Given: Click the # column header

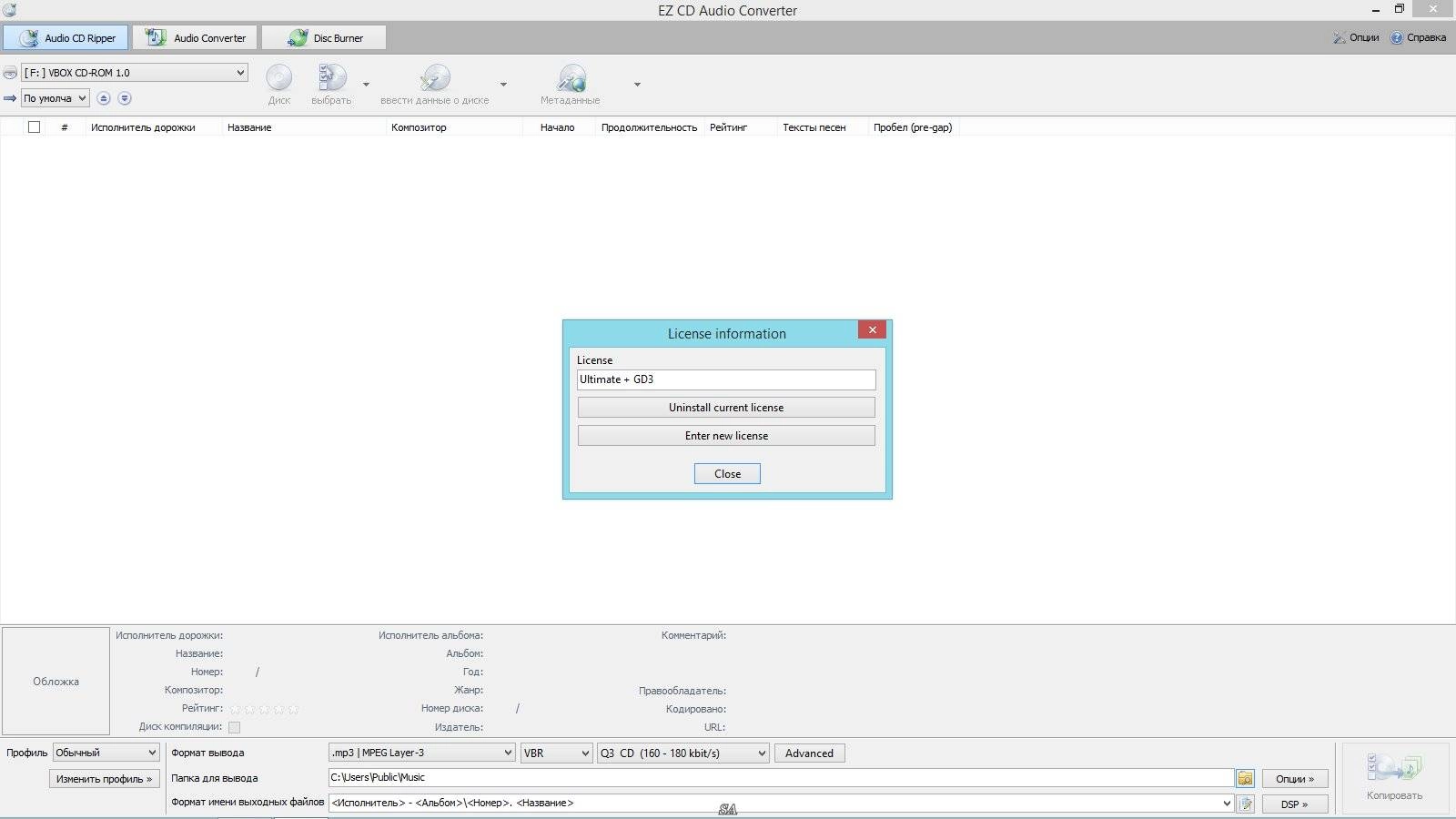Looking at the screenshot, I should tap(65, 127).
